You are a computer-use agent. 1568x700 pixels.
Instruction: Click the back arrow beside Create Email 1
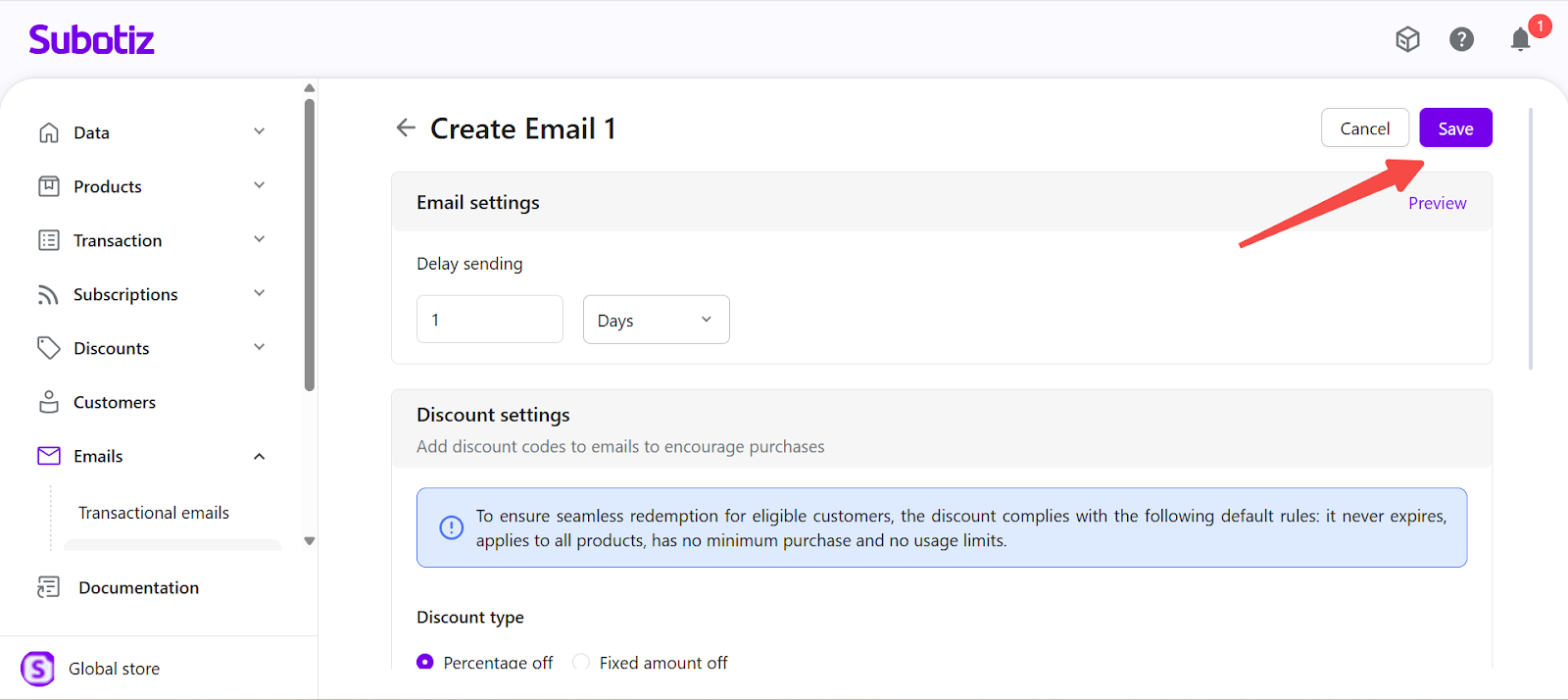406,127
